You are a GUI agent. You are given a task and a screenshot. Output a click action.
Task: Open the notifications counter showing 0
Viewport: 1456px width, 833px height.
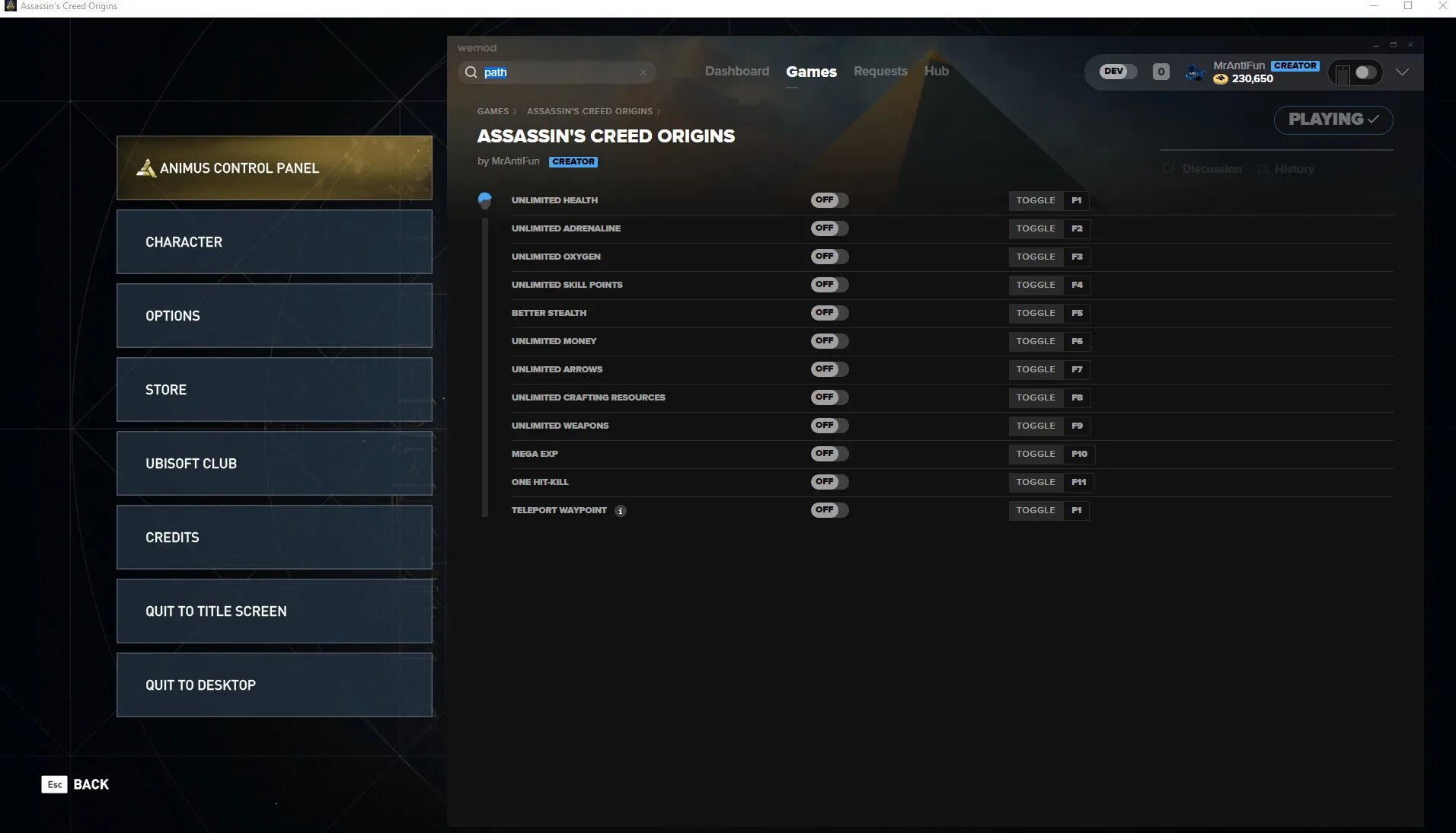pyautogui.click(x=1161, y=72)
